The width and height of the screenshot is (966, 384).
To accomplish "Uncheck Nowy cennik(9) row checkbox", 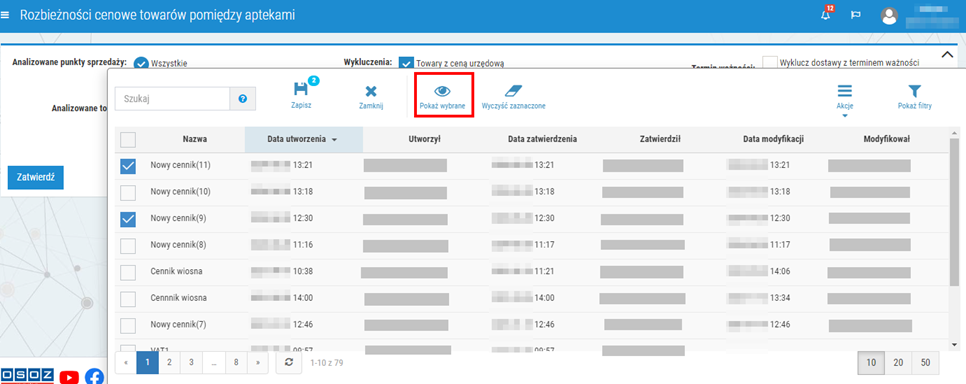I will [128, 219].
